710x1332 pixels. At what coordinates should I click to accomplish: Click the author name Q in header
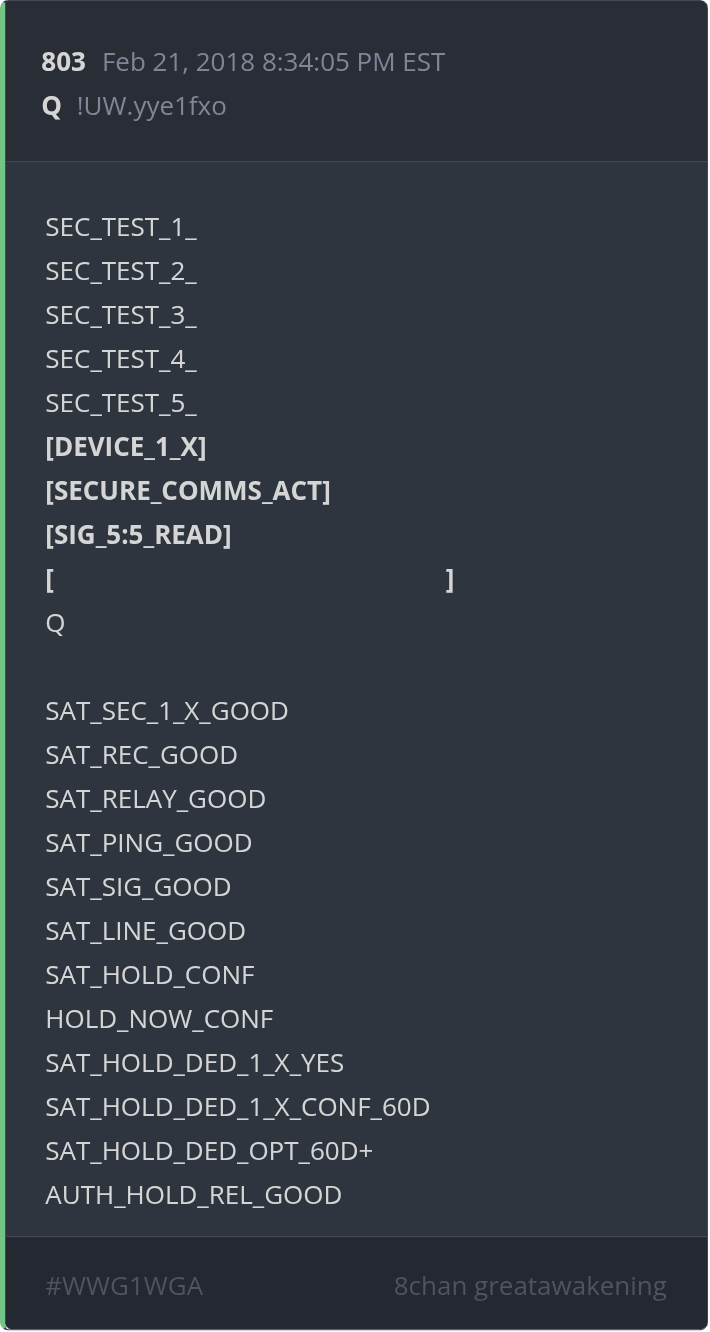(52, 106)
